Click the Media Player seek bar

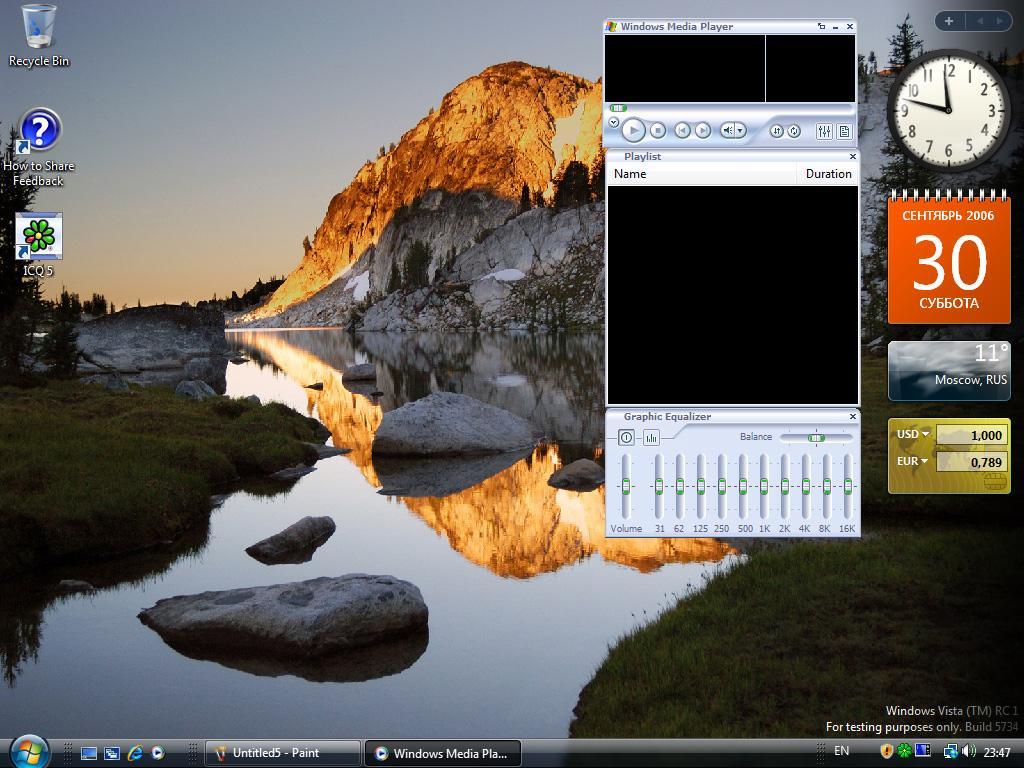(x=730, y=108)
